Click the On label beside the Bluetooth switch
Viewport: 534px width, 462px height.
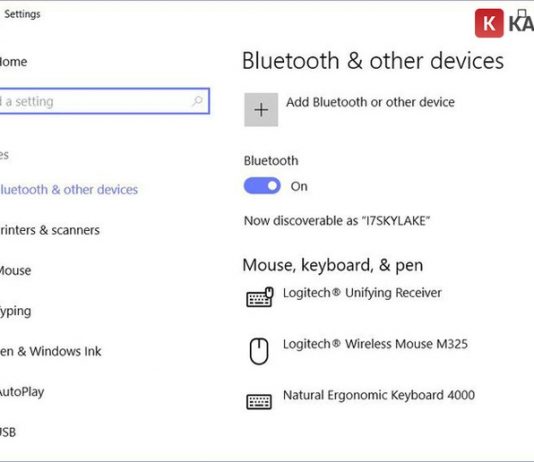tap(299, 186)
